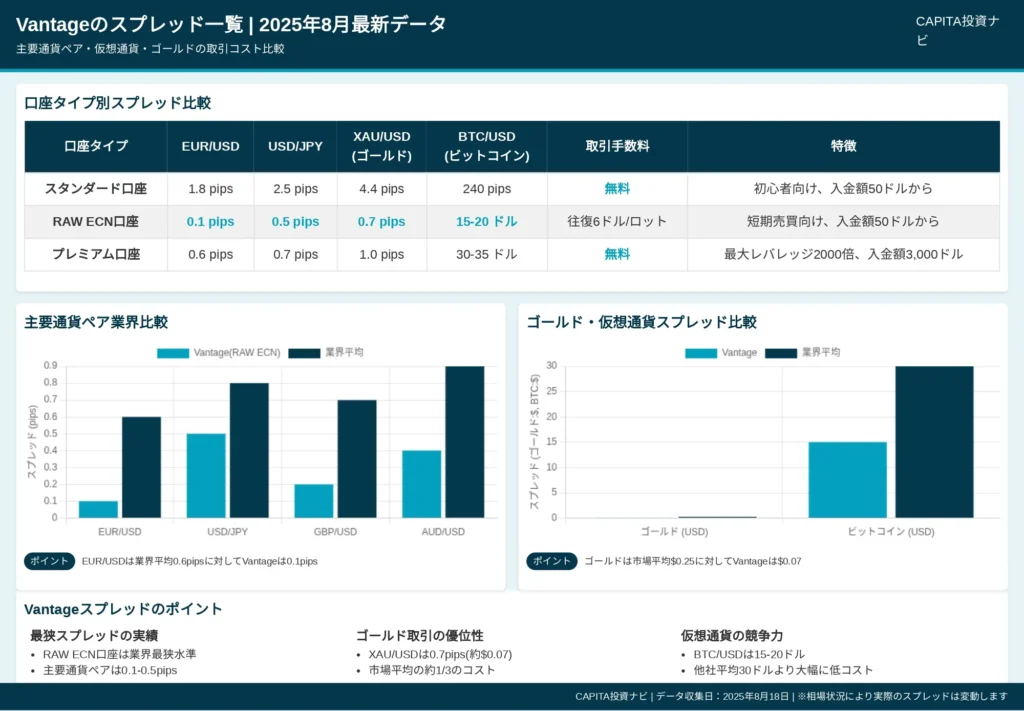This screenshot has width=1024, height=711.
Task: Click 0.7 pips in the プレミアム口座 row
Action: pos(296,254)
